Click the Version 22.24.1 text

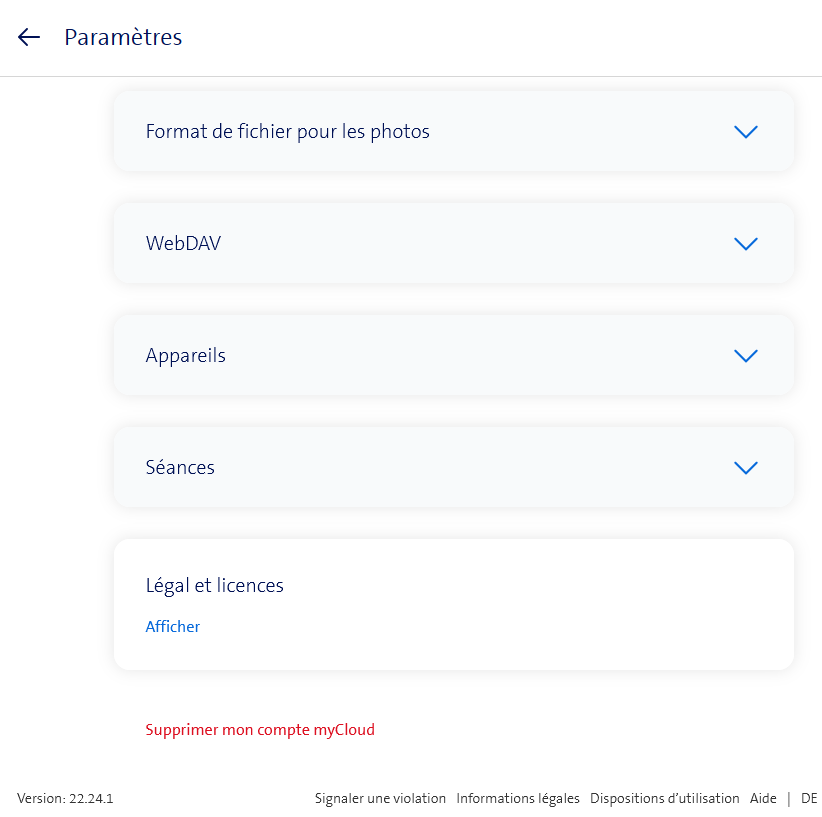65,799
